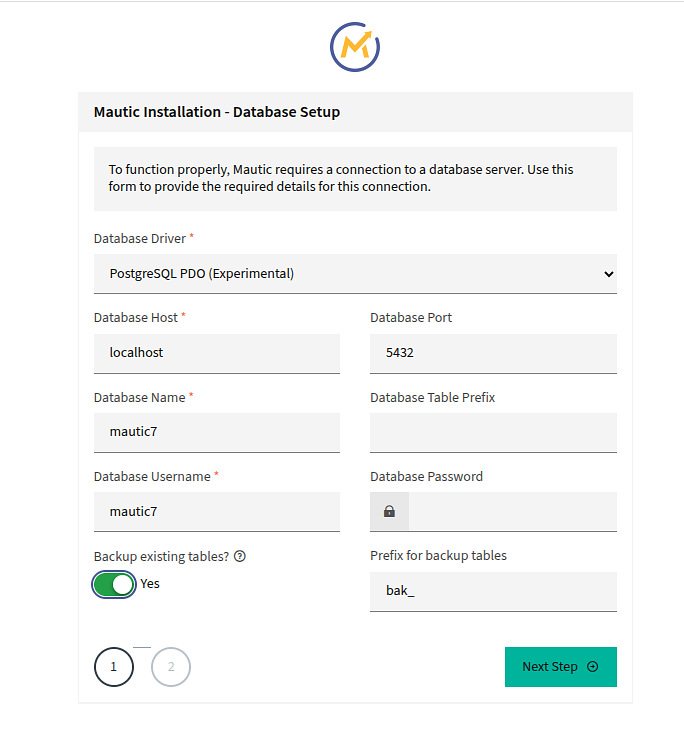Image resolution: width=684 pixels, height=741 pixels.
Task: Open the Database Driver dropdown
Action: pyautogui.click(x=355, y=273)
